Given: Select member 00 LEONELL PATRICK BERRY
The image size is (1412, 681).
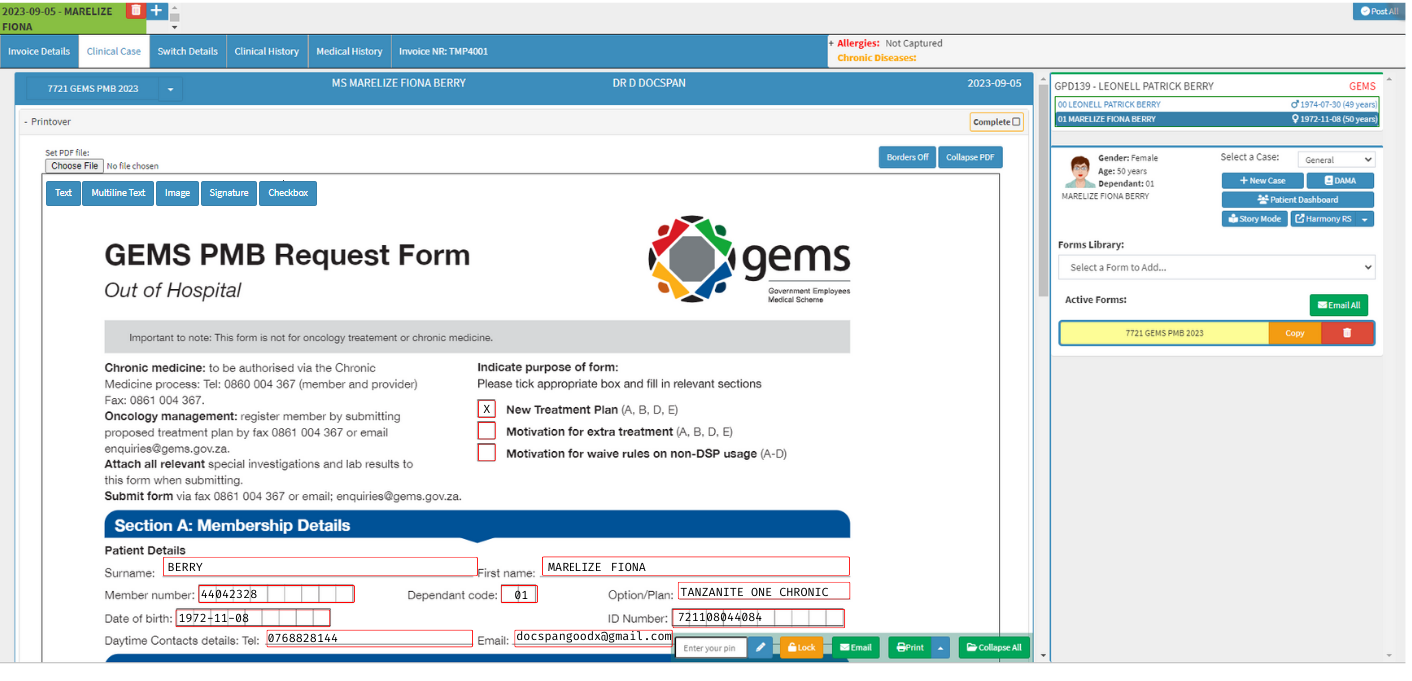Looking at the screenshot, I should (1217, 104).
